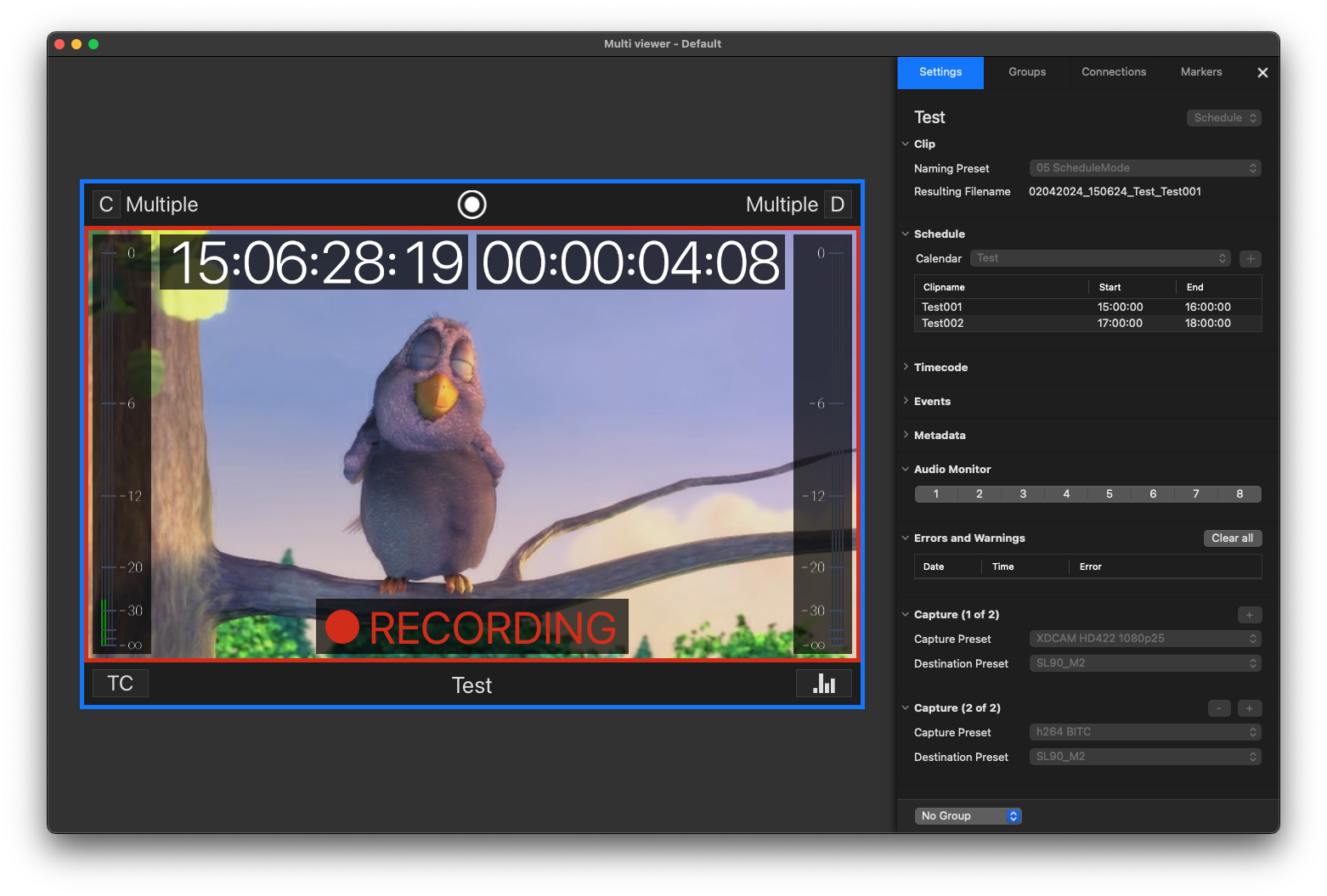Collapse the Capture (1 of 2) section
The width and height of the screenshot is (1327, 896).
tap(906, 615)
